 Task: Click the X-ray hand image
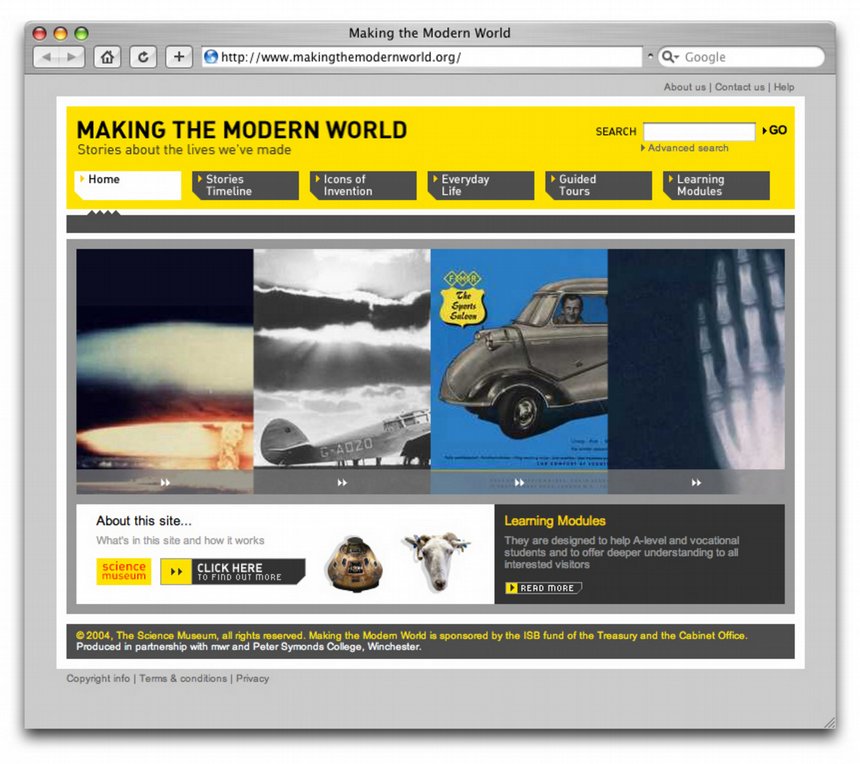tap(696, 359)
